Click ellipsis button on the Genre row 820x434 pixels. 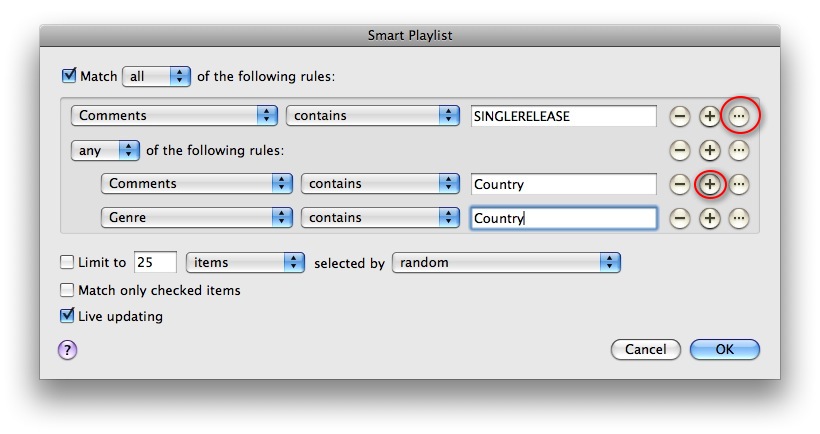pos(739,218)
